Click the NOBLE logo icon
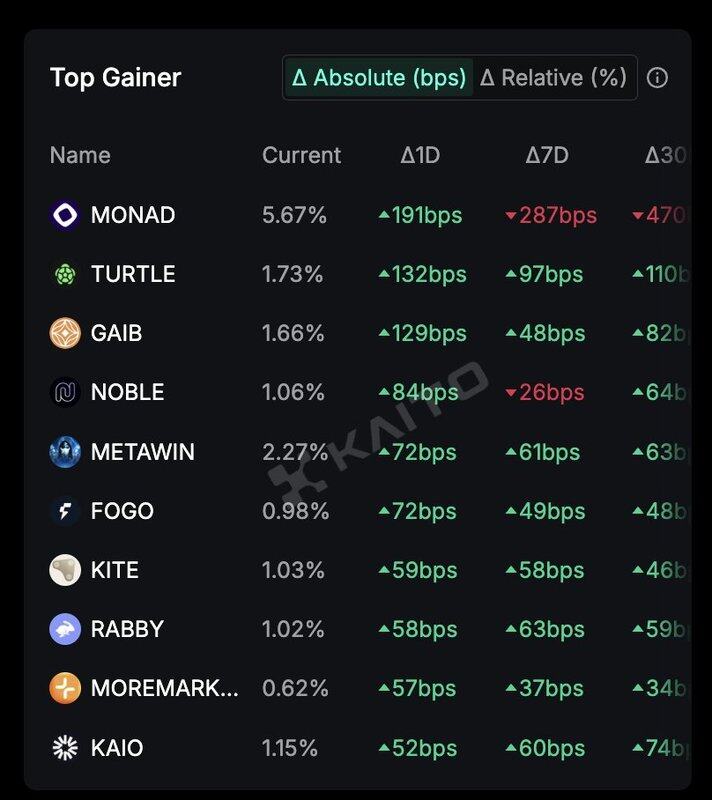Screen dimensions: 712x800 pyautogui.click(x=65, y=392)
